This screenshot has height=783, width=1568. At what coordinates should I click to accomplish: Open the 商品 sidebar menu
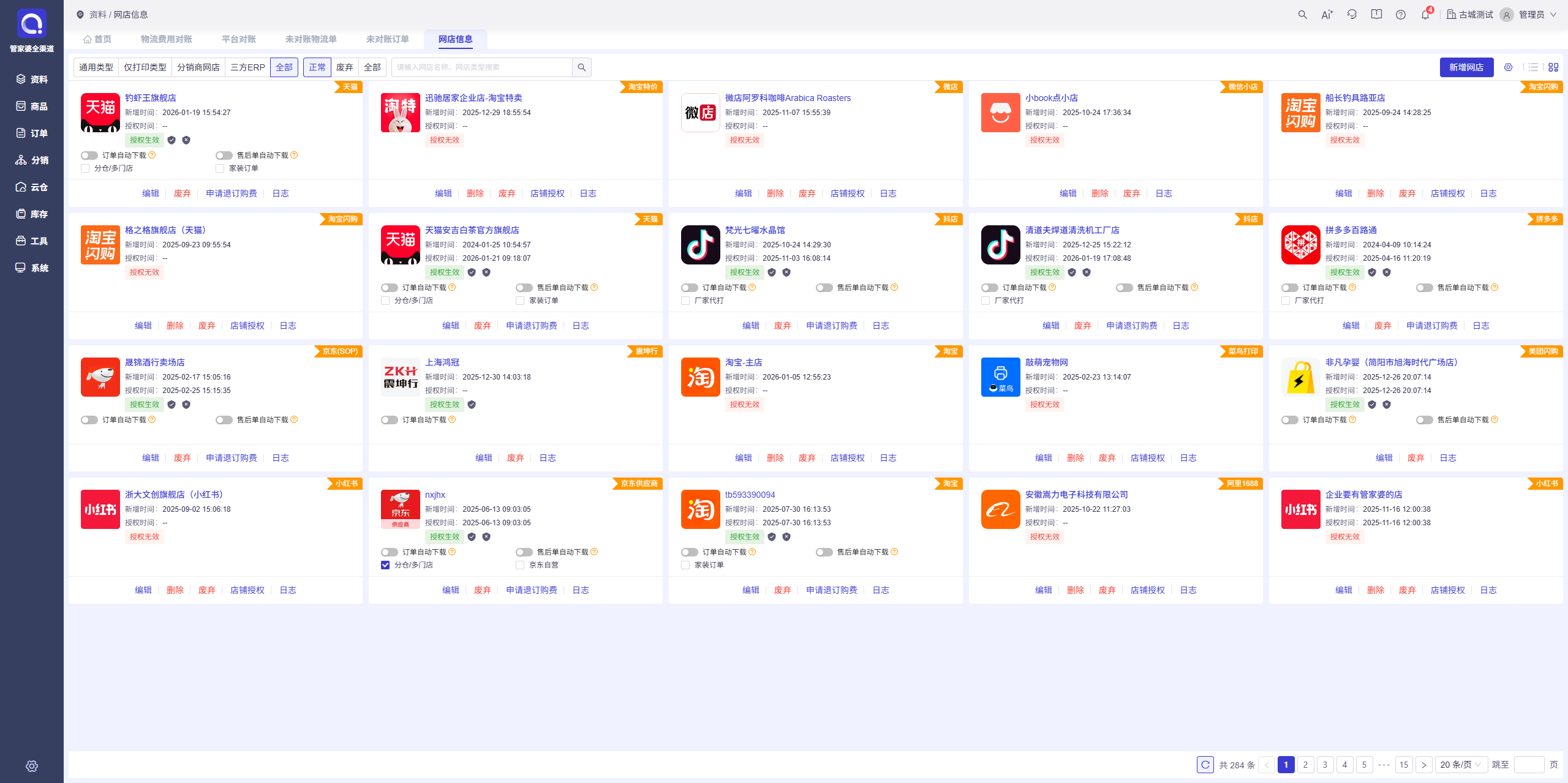pos(32,106)
